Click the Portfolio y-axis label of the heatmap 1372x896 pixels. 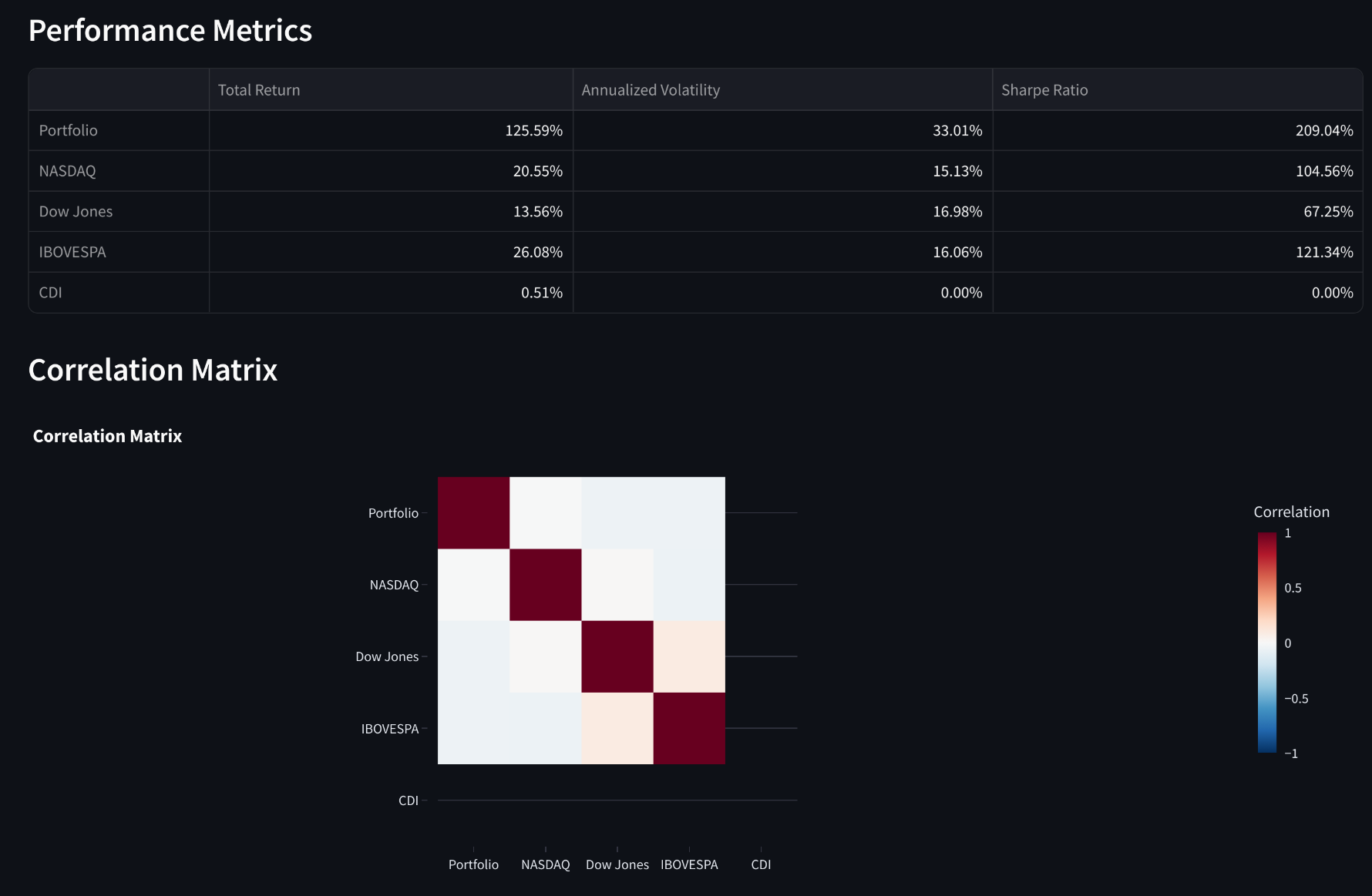pyautogui.click(x=393, y=513)
